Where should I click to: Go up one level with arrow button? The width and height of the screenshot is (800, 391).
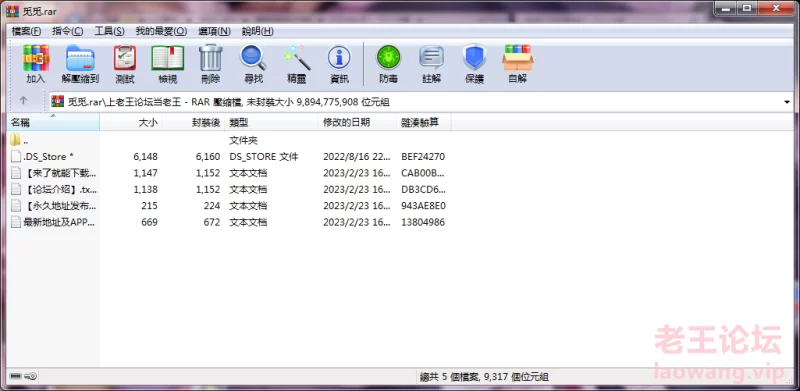pyautogui.click(x=23, y=101)
